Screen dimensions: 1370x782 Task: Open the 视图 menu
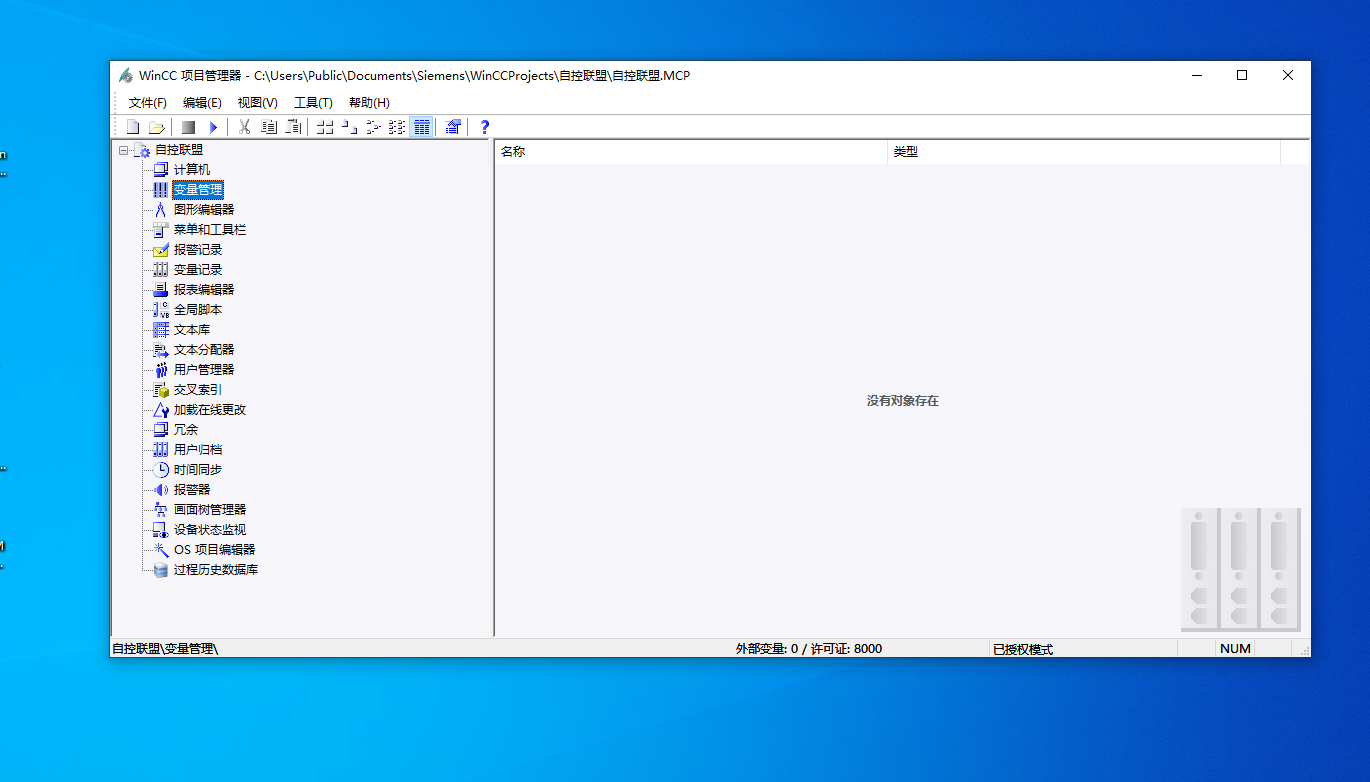point(256,102)
